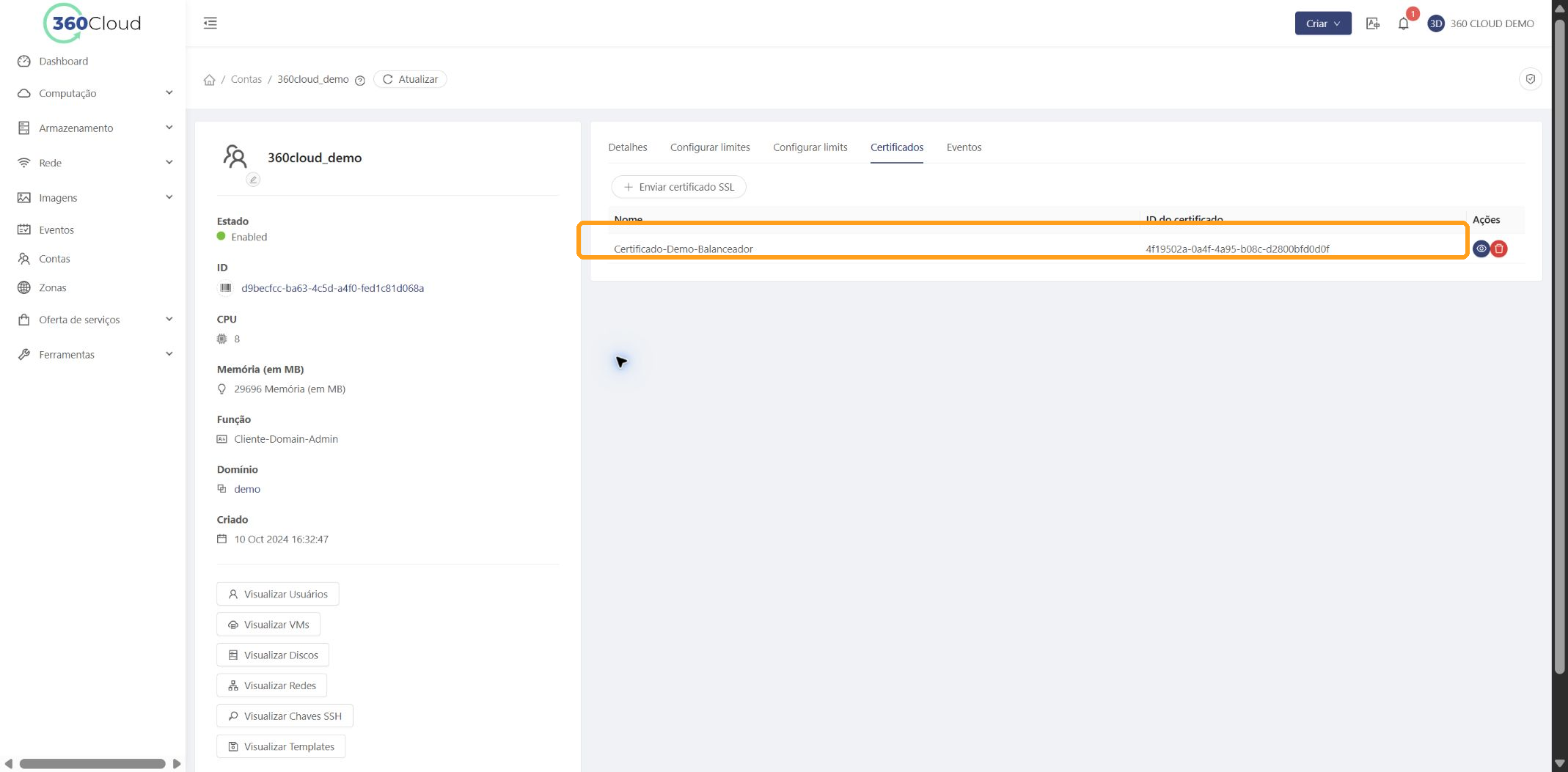Click account ID d9becfcc link
1568x772 pixels.
[332, 288]
